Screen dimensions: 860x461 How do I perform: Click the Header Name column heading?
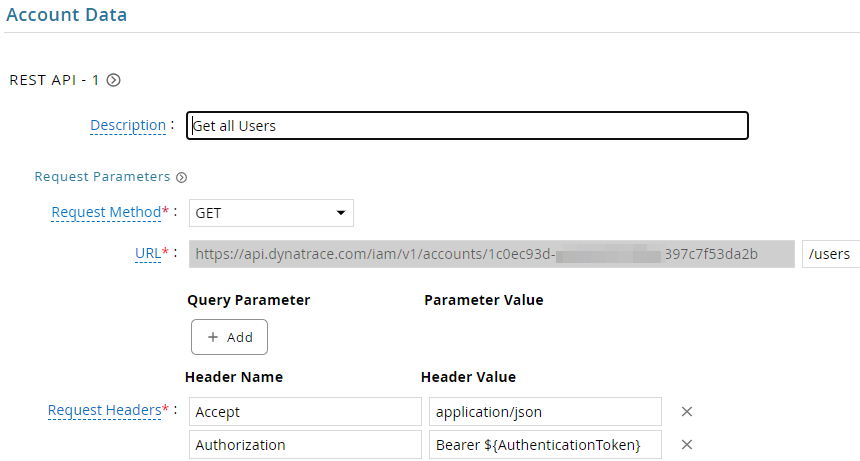pyautogui.click(x=234, y=377)
